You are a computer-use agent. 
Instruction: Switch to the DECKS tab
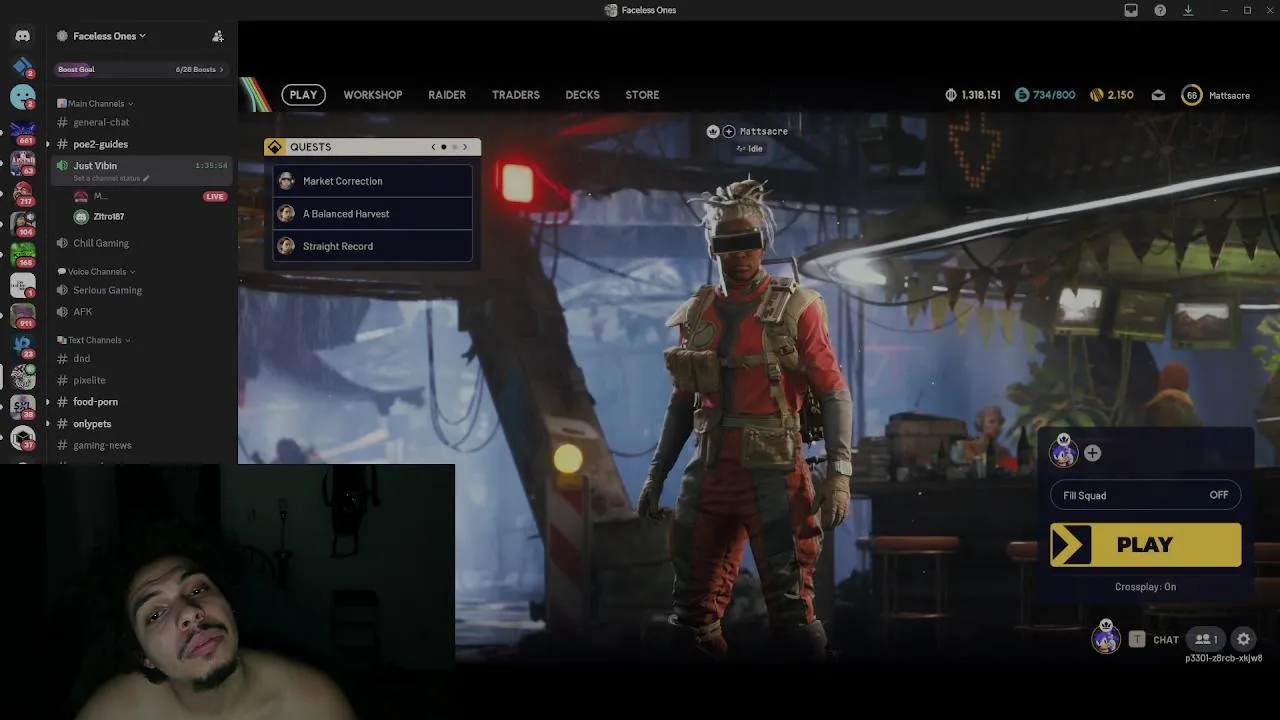pos(582,95)
